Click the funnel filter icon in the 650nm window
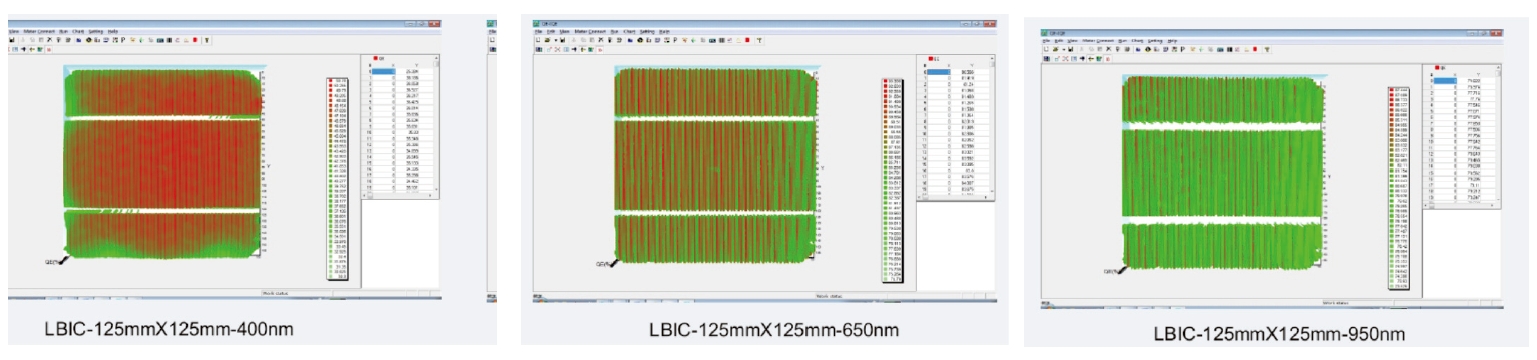This screenshot has height=360, width=1537. 759,40
